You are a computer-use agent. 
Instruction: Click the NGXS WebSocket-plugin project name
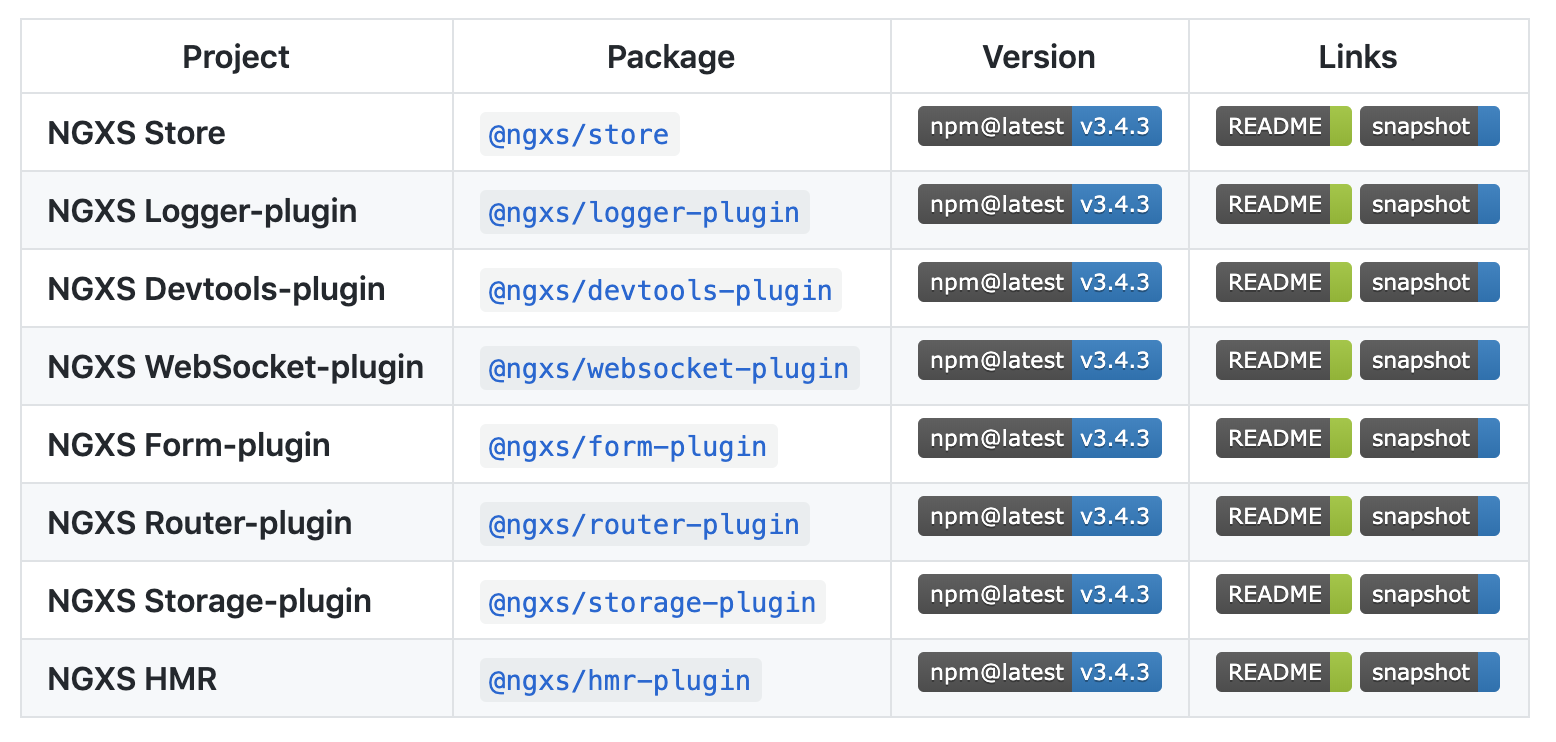tap(236, 367)
